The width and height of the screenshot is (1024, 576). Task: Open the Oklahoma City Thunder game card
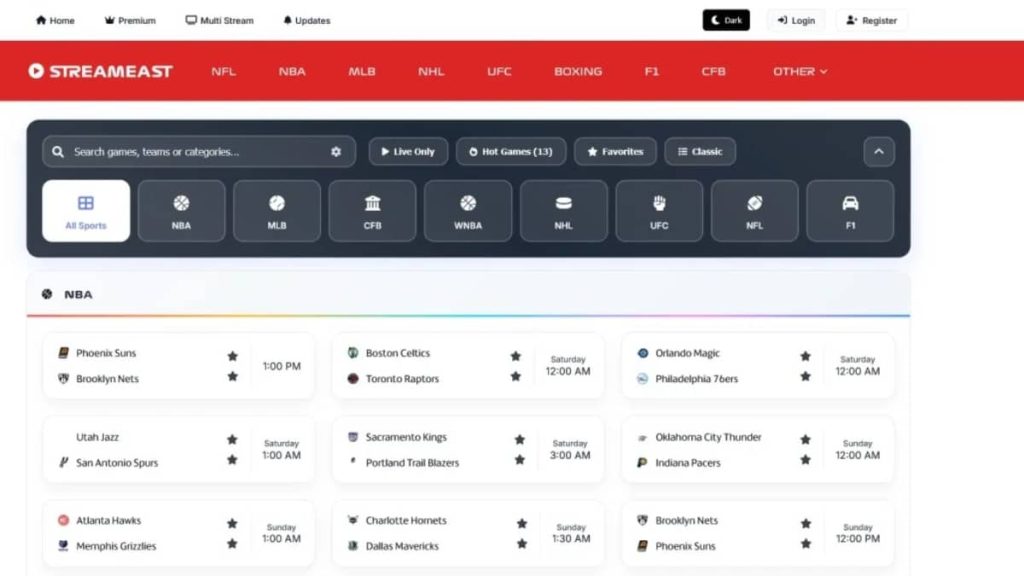pos(758,449)
